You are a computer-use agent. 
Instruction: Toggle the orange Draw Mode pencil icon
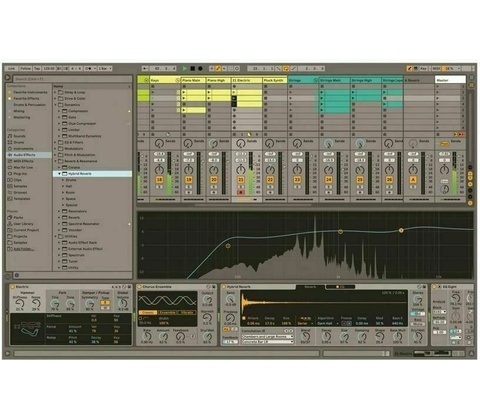coord(409,68)
